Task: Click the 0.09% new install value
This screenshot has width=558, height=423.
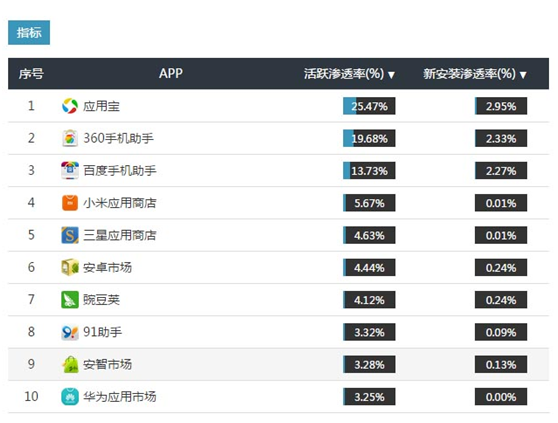Action: point(501,332)
